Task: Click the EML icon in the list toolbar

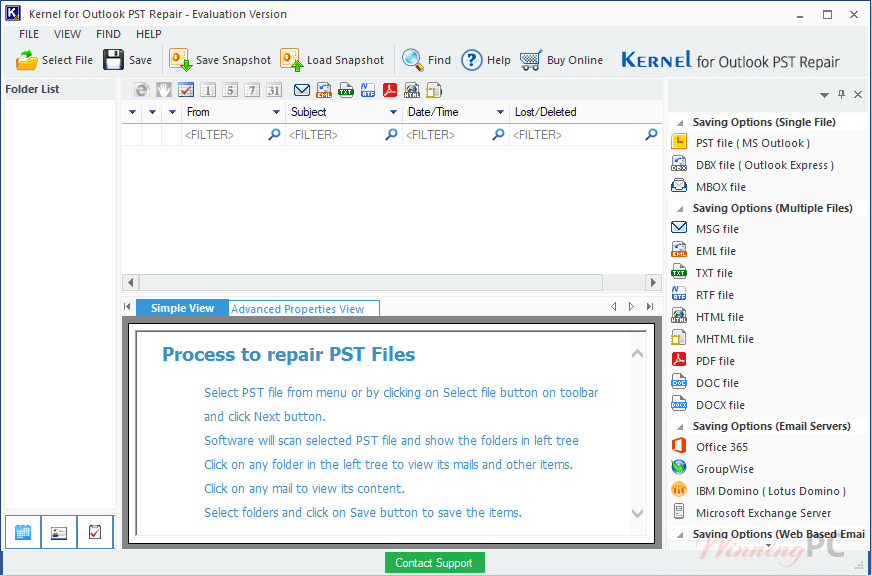Action: click(x=324, y=90)
